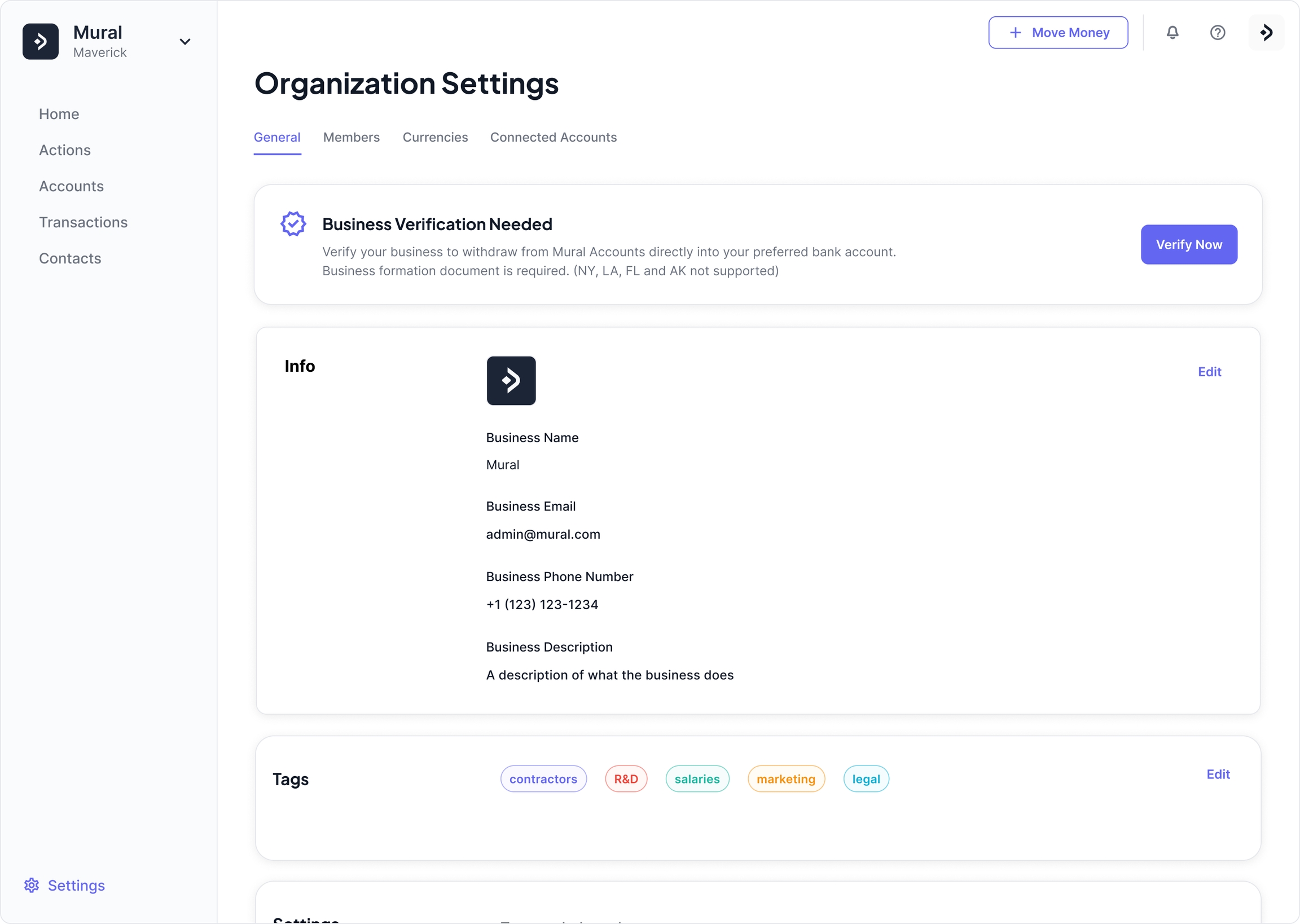
Task: Go to Connected Accounts tab
Action: (x=553, y=137)
